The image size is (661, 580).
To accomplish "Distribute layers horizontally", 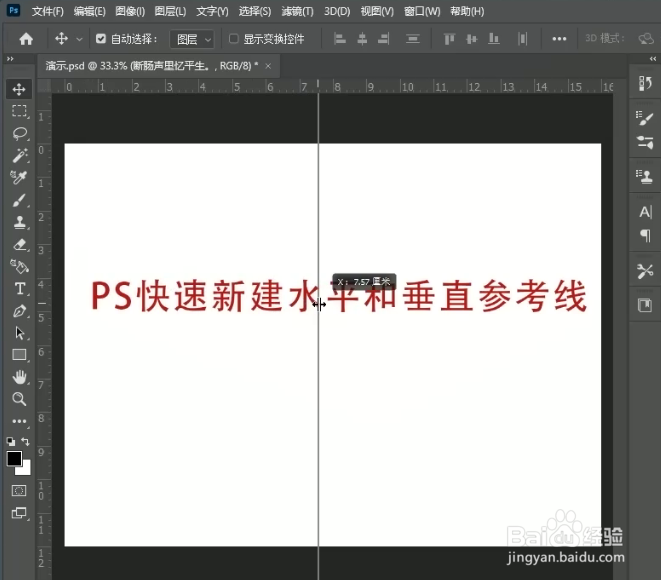I will [x=522, y=39].
